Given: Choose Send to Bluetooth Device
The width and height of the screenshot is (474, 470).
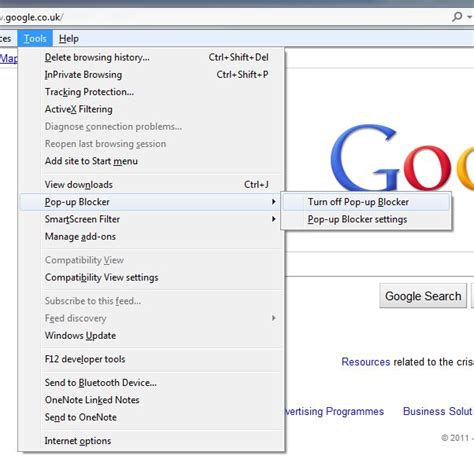Looking at the screenshot, I should pos(152,383).
